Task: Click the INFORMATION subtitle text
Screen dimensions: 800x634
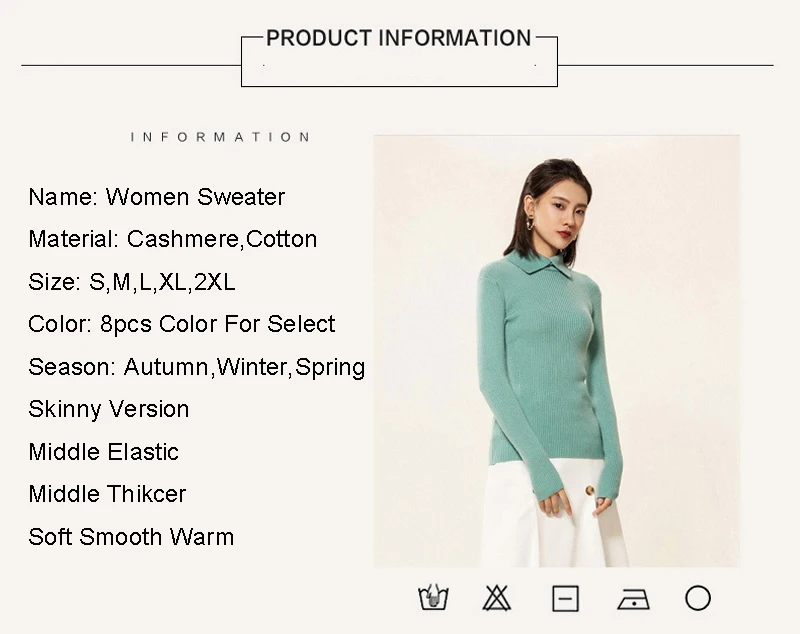Action: click(x=220, y=137)
